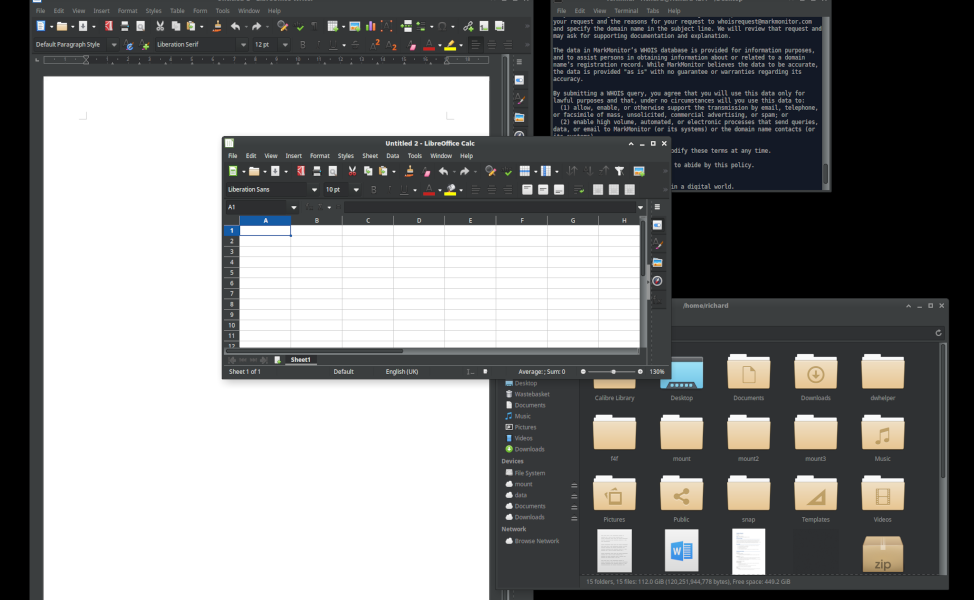
Task: Open the Sheet menu in Calc
Action: coord(370,156)
